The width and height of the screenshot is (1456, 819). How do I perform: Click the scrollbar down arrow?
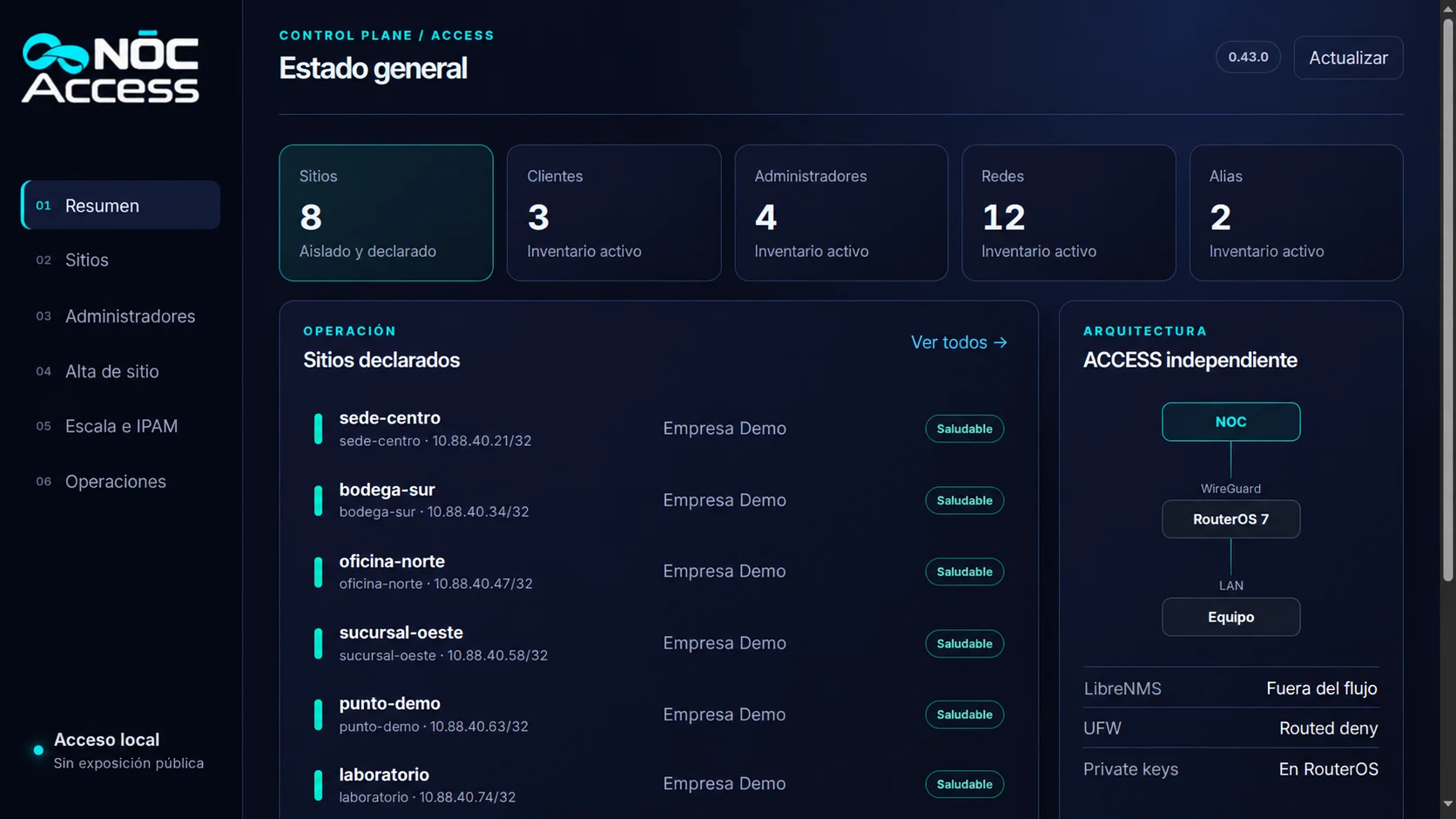[1448, 804]
